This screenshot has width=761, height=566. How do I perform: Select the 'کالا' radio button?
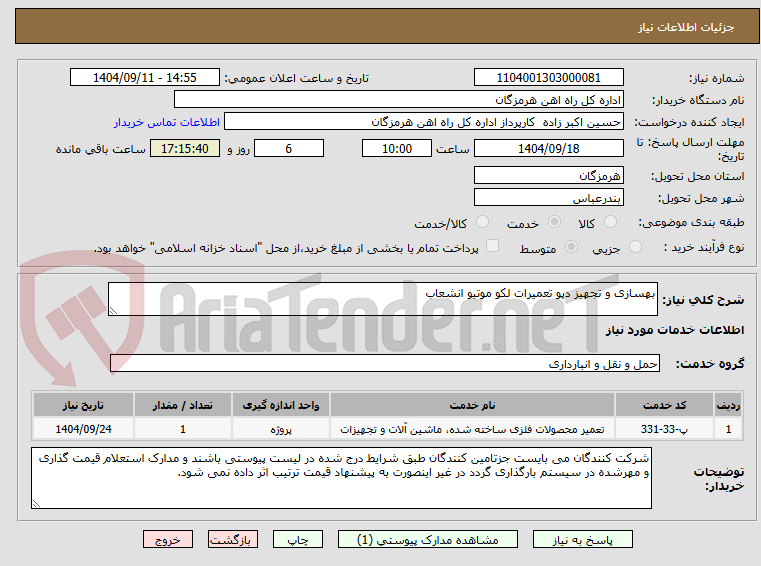coord(610,222)
